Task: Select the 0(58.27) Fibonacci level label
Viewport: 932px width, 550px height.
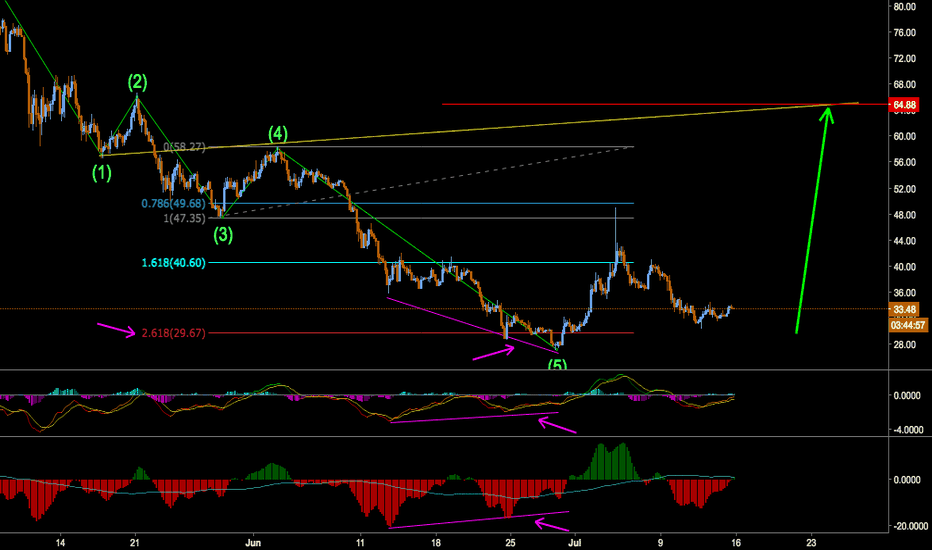Action: coord(184,147)
